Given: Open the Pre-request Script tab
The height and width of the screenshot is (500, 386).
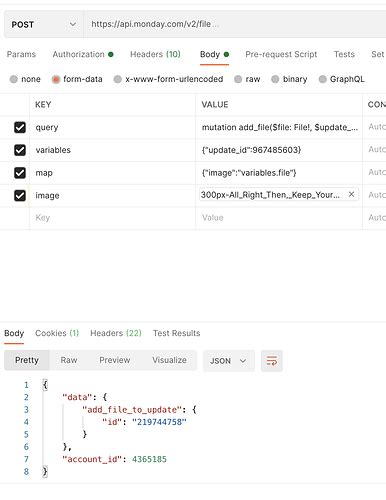Looking at the screenshot, I should pyautogui.click(x=281, y=54).
